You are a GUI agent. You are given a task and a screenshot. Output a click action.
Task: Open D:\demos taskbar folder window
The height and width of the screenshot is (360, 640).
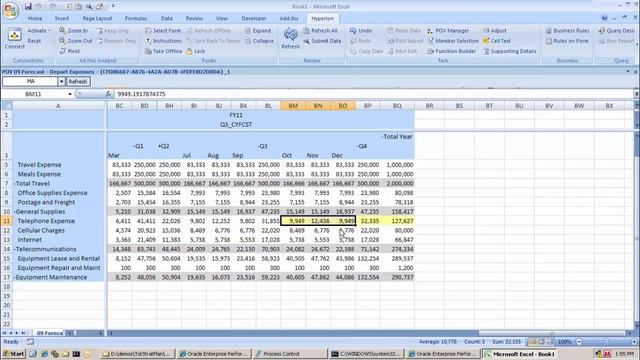pyautogui.click(x=138, y=354)
